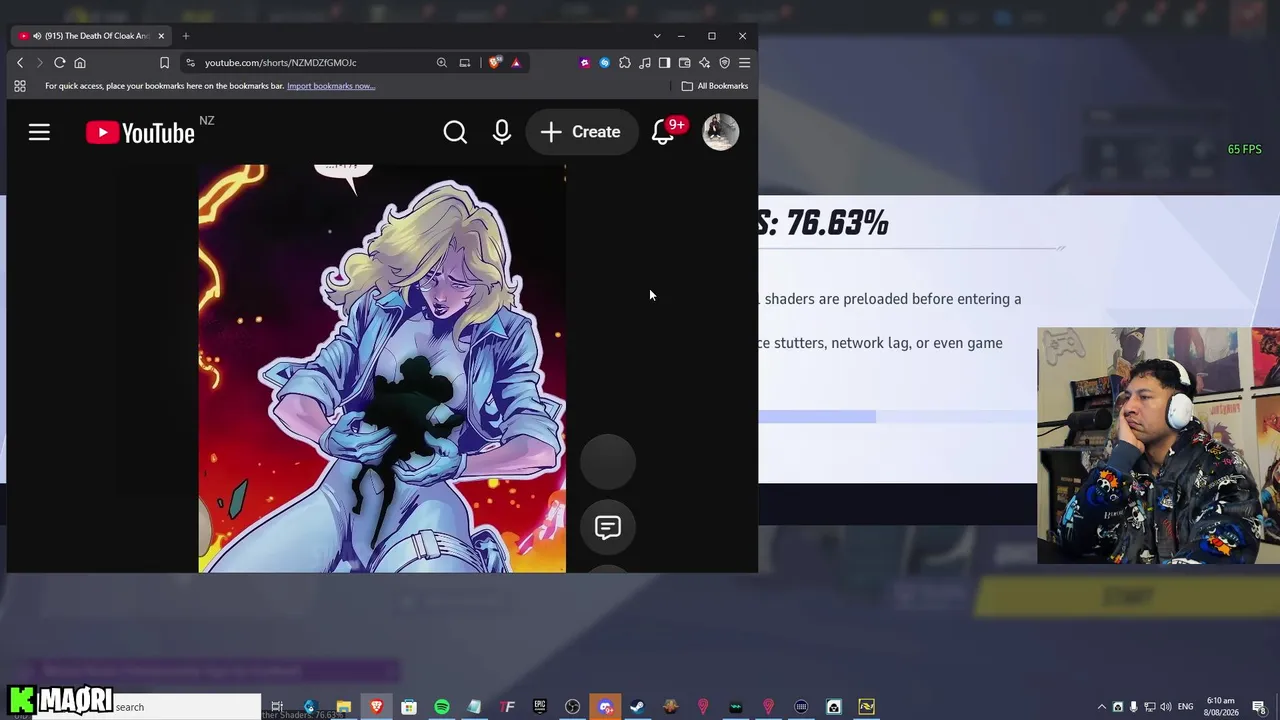The width and height of the screenshot is (1280, 720).
Task: Open the apps grid in bookmarks bar
Action: [20, 86]
